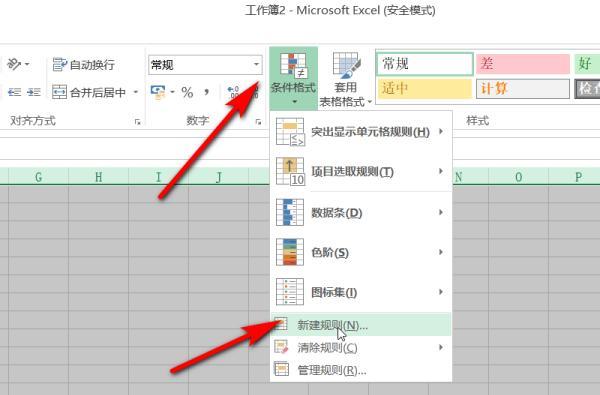Open the 清除规则(C) submenu
Image resolution: width=600 pixels, height=395 pixels.
point(361,348)
